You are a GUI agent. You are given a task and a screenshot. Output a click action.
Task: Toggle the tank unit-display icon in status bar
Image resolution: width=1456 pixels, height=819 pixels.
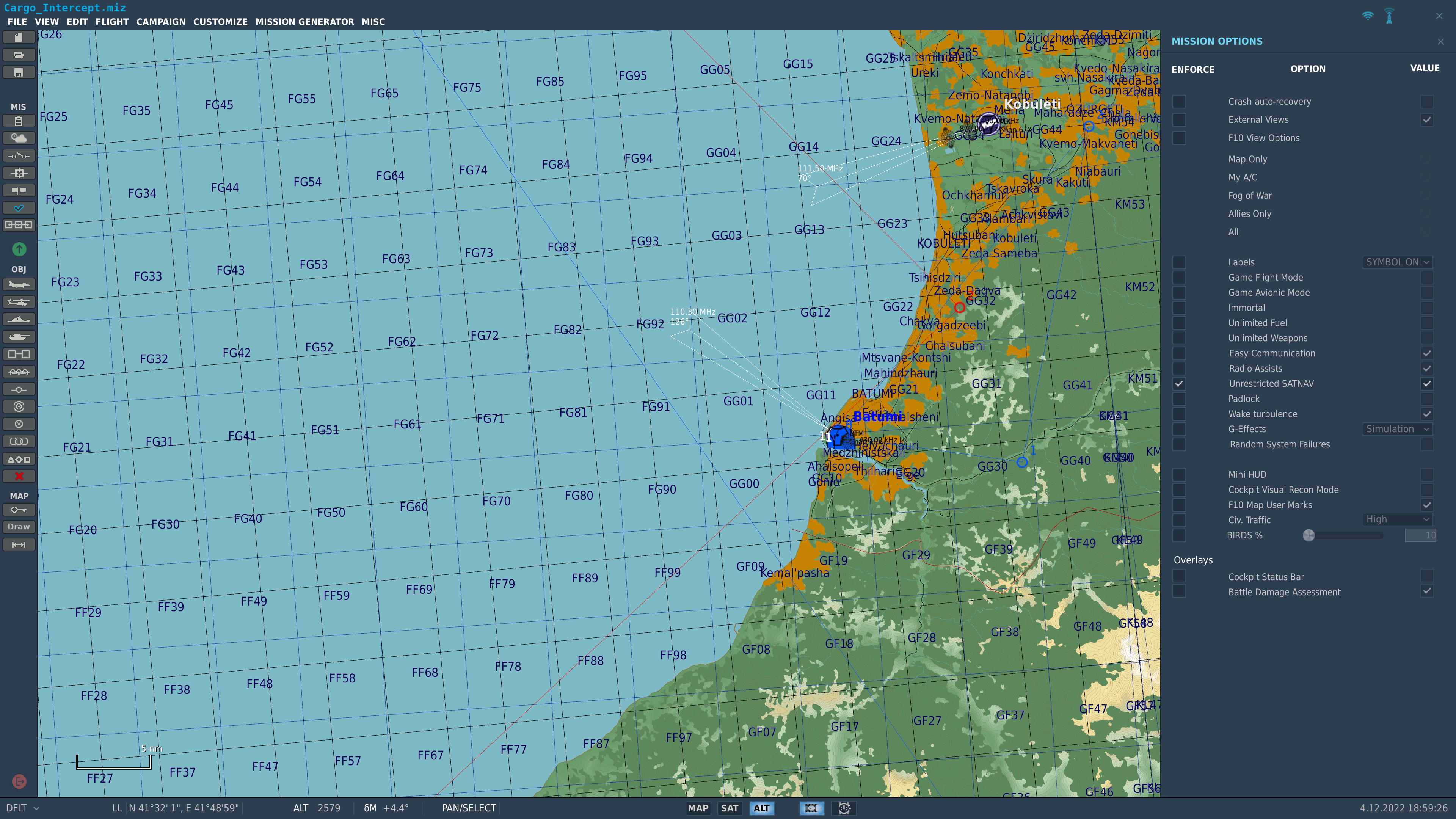click(x=812, y=808)
